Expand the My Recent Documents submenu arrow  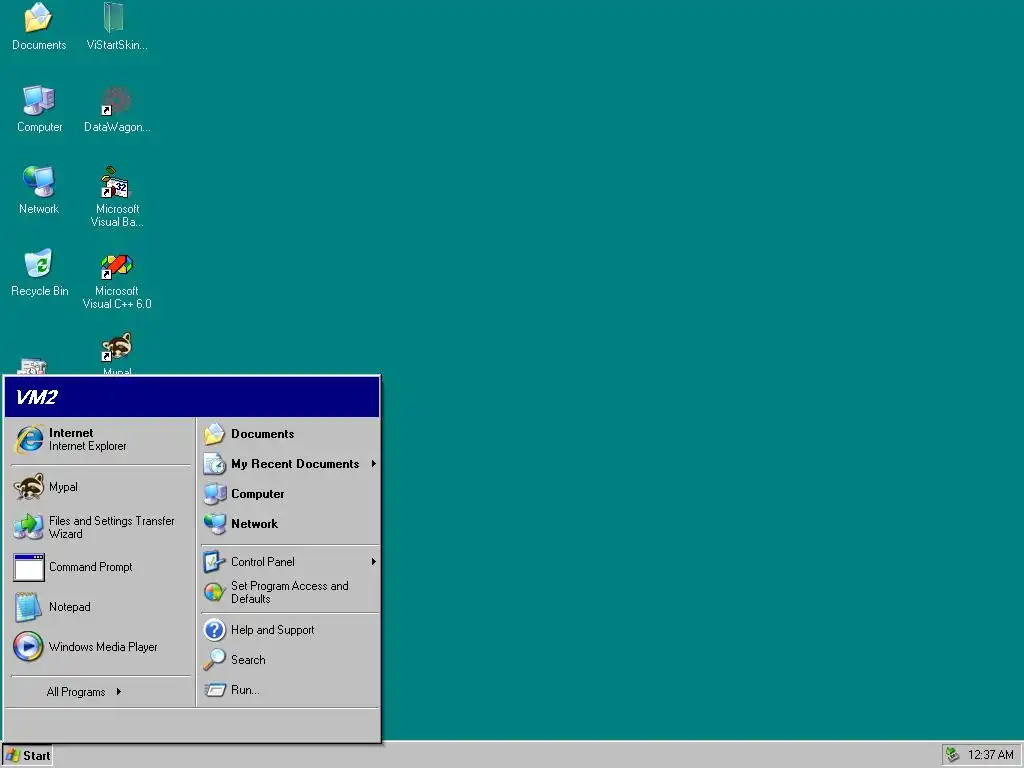(374, 464)
